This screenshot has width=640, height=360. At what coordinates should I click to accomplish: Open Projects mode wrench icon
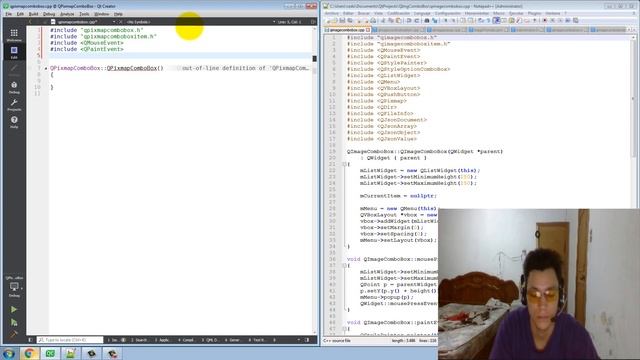(x=14, y=104)
